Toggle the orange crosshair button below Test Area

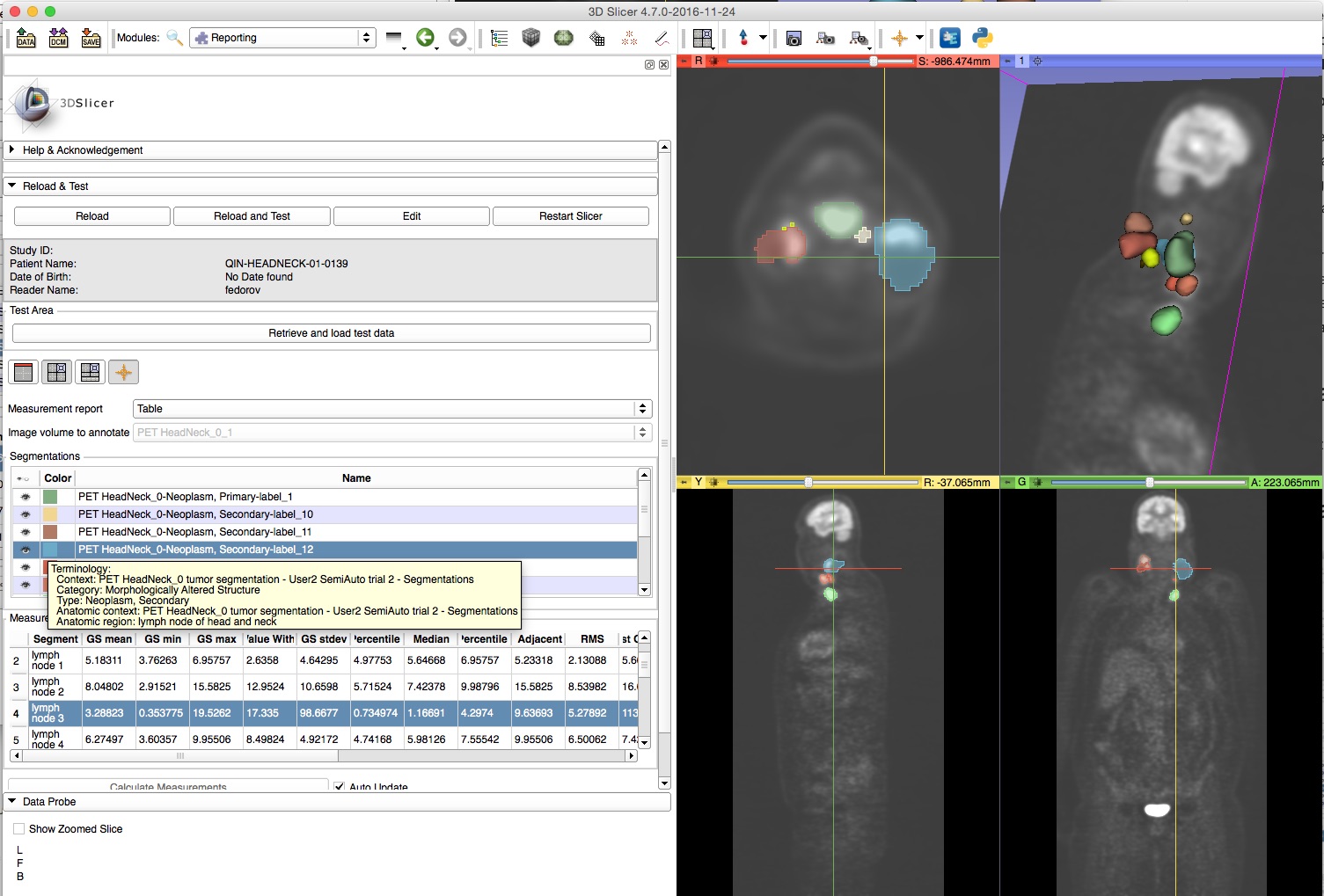coord(123,372)
